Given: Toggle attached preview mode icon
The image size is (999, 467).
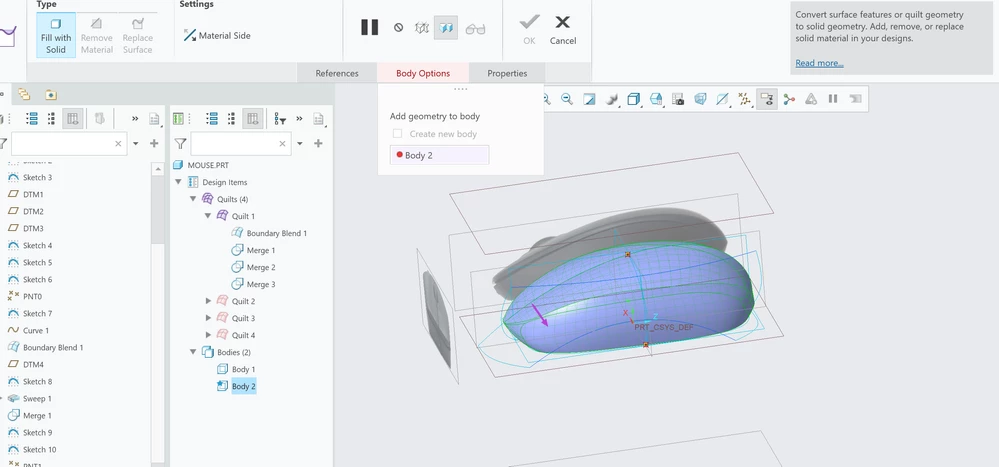Looking at the screenshot, I should click(446, 28).
